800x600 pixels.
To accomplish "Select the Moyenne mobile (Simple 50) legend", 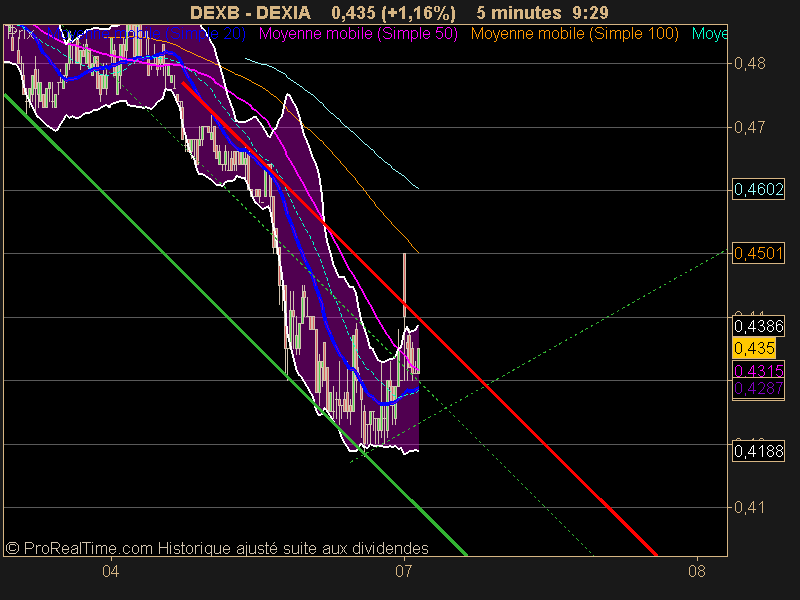I will [x=358, y=34].
